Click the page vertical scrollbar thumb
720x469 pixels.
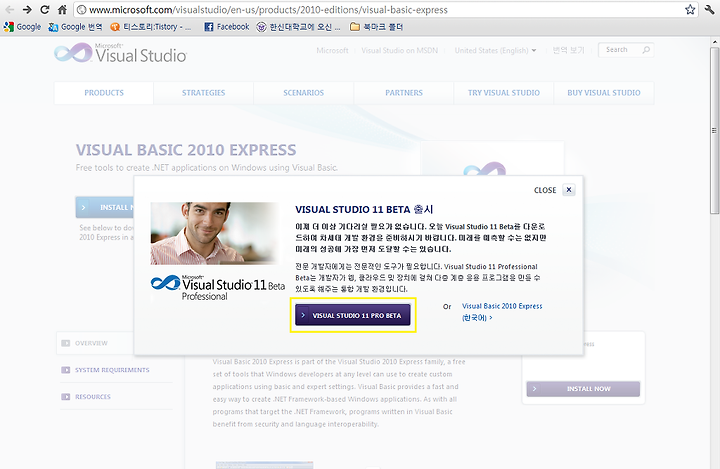pyautogui.click(x=714, y=130)
